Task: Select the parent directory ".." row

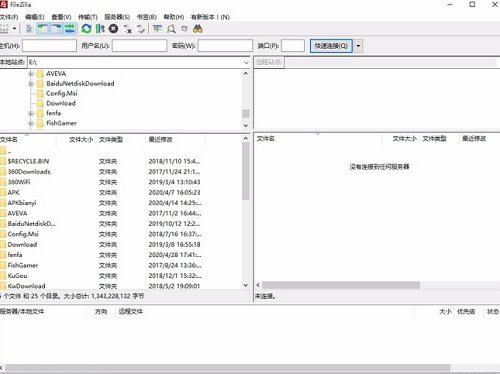Action: coord(120,151)
